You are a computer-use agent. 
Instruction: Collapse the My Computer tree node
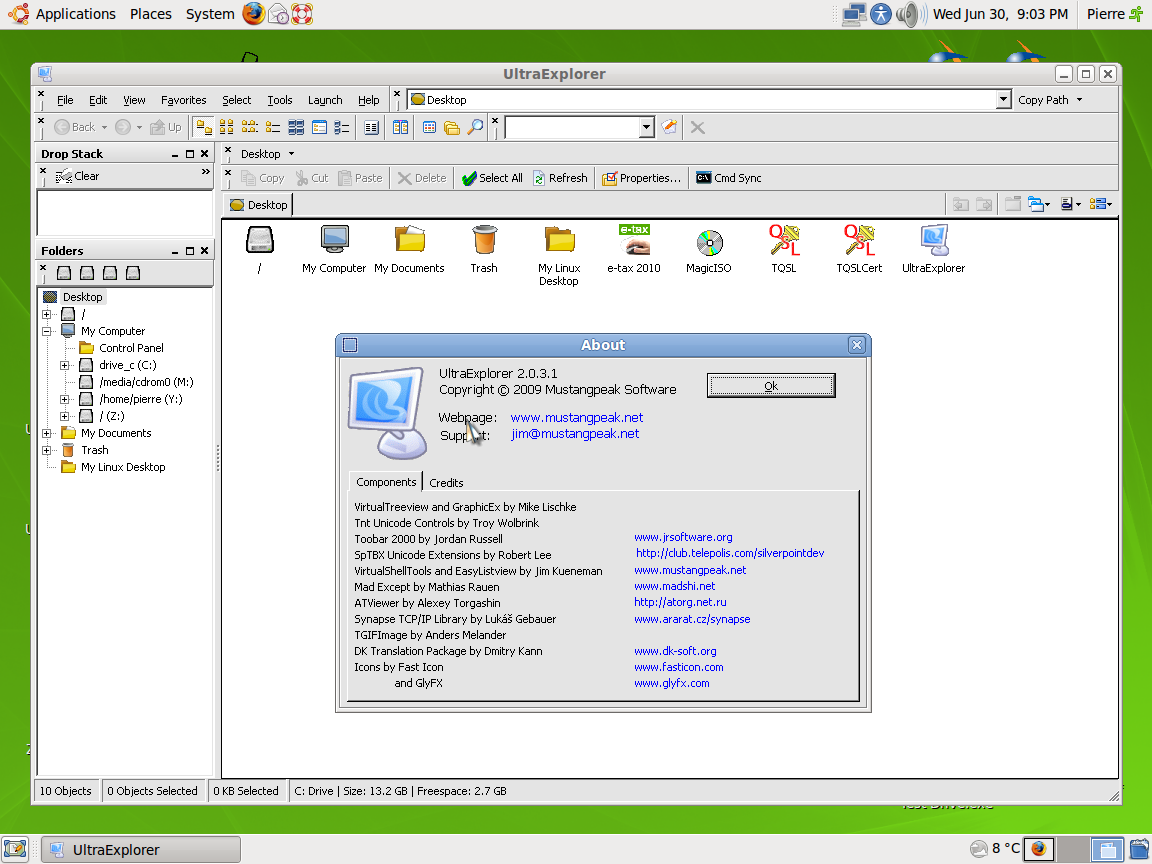47,331
